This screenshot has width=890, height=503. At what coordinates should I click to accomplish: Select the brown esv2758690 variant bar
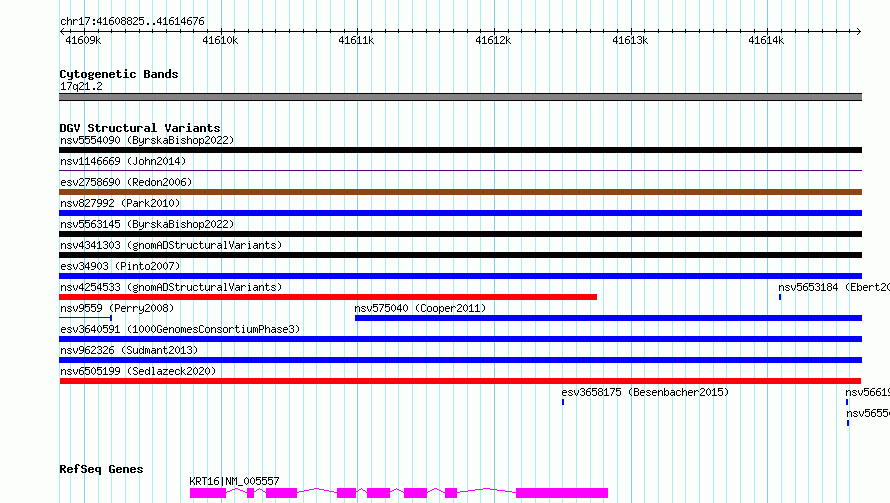pyautogui.click(x=460, y=192)
